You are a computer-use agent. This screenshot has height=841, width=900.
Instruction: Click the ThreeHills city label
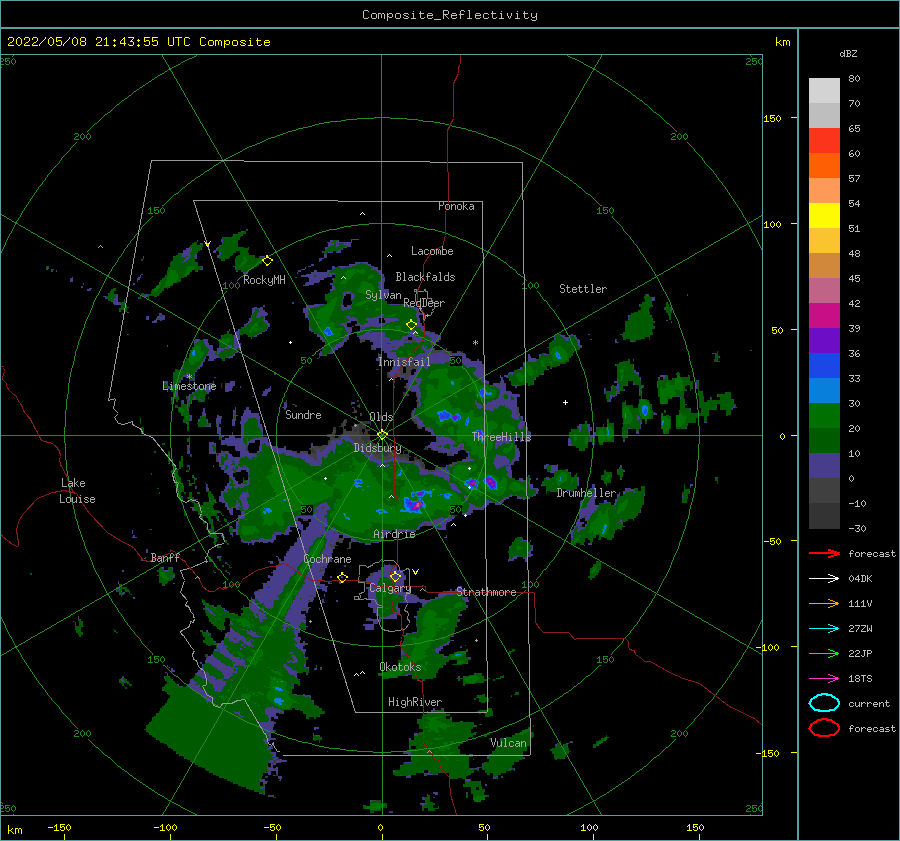[x=502, y=437]
